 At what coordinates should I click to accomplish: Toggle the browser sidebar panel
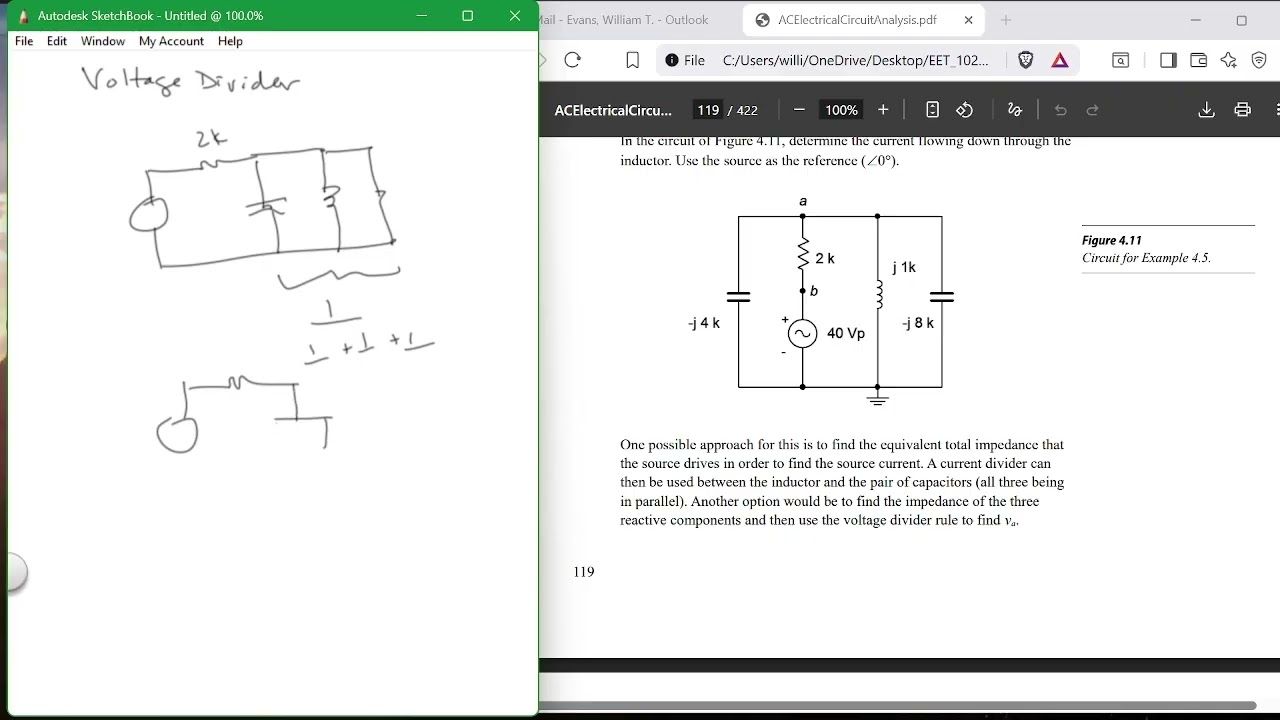point(1168,60)
